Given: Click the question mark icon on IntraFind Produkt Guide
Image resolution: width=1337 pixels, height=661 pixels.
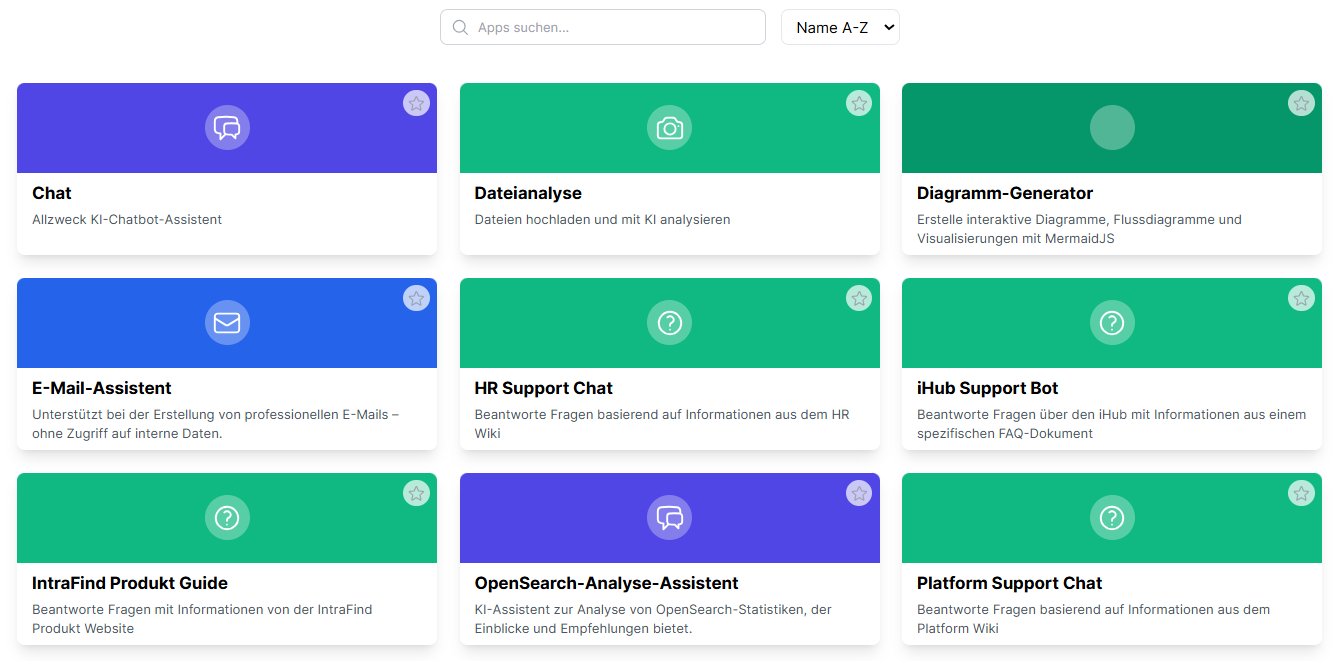Looking at the screenshot, I should coord(227,517).
